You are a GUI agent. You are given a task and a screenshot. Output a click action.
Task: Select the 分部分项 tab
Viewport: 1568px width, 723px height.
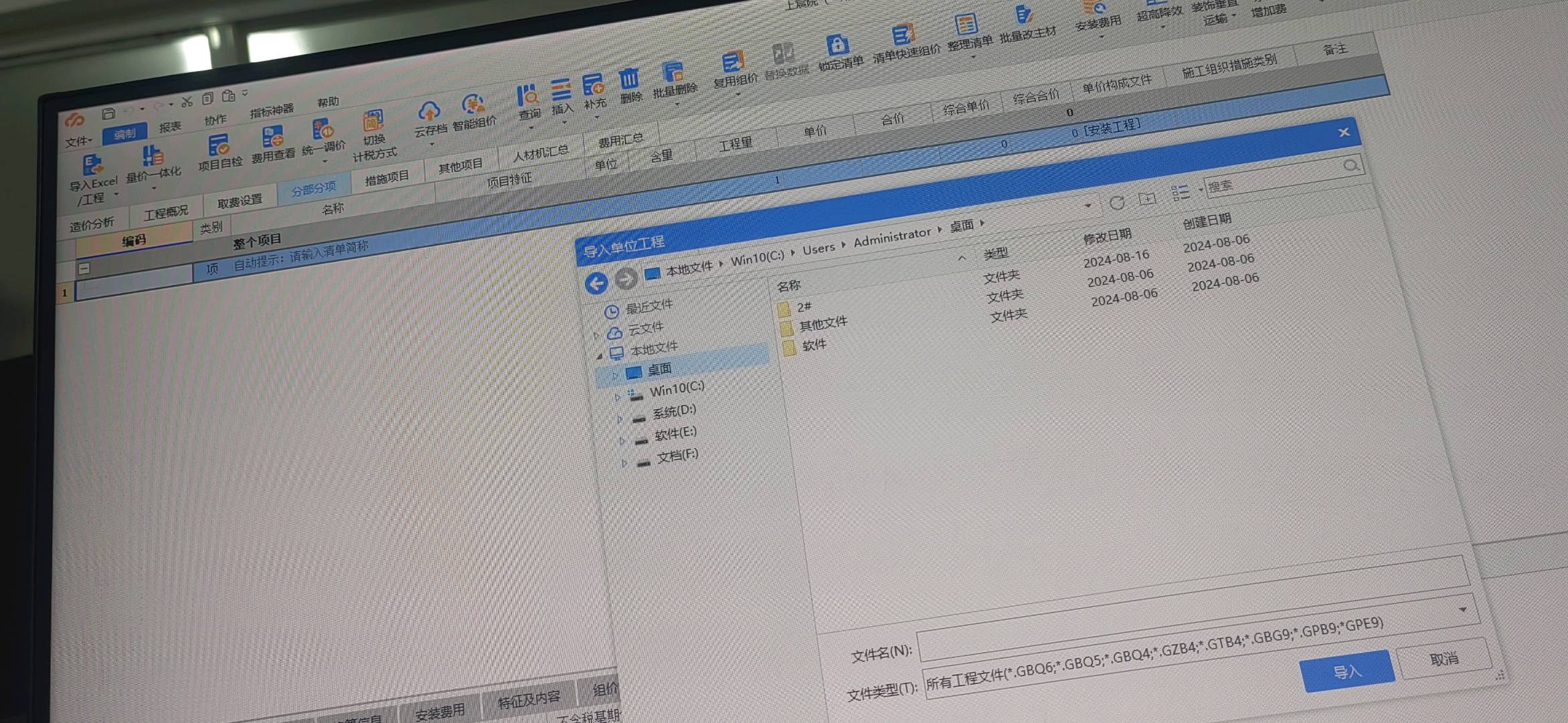click(313, 189)
